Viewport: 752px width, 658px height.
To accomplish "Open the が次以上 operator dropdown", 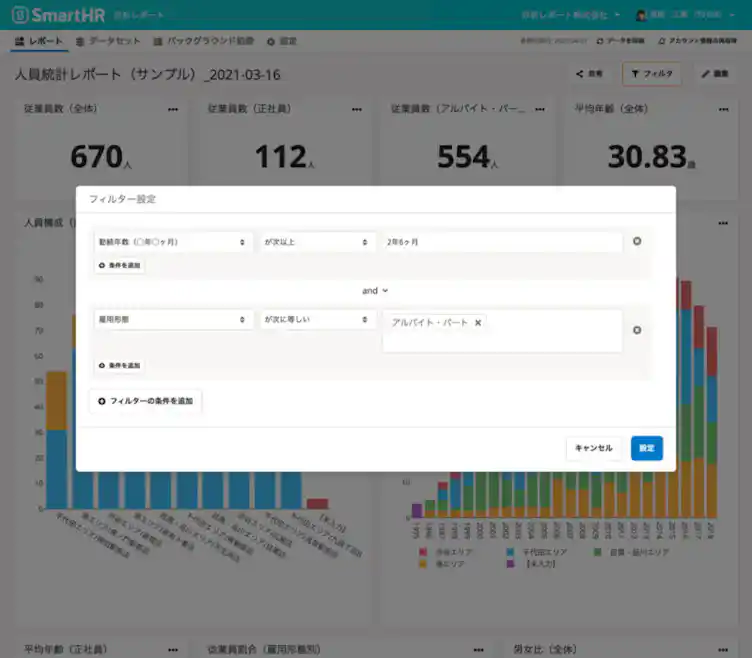I will click(x=317, y=242).
